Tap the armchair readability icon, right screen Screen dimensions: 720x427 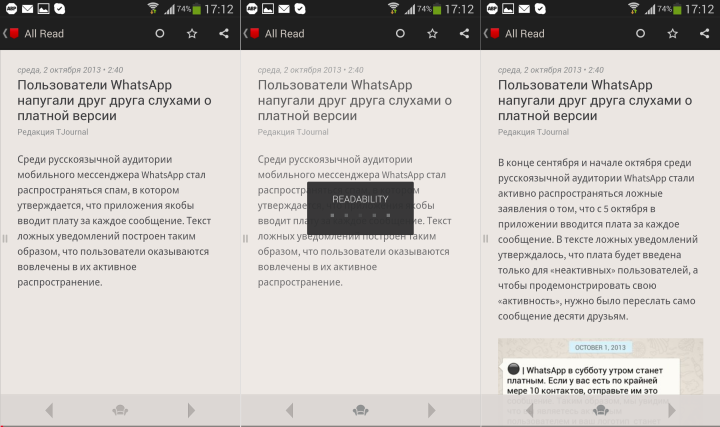pos(601,410)
